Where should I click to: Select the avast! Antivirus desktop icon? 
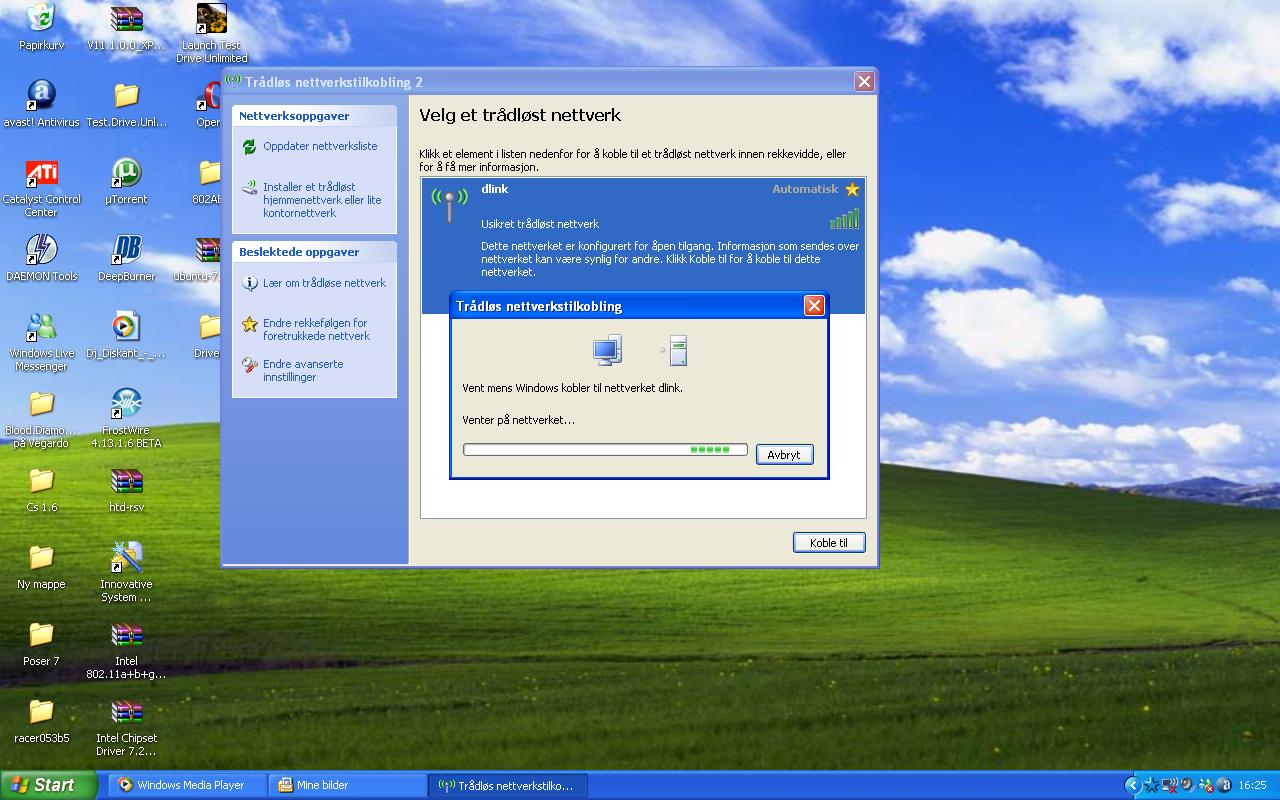[41, 104]
